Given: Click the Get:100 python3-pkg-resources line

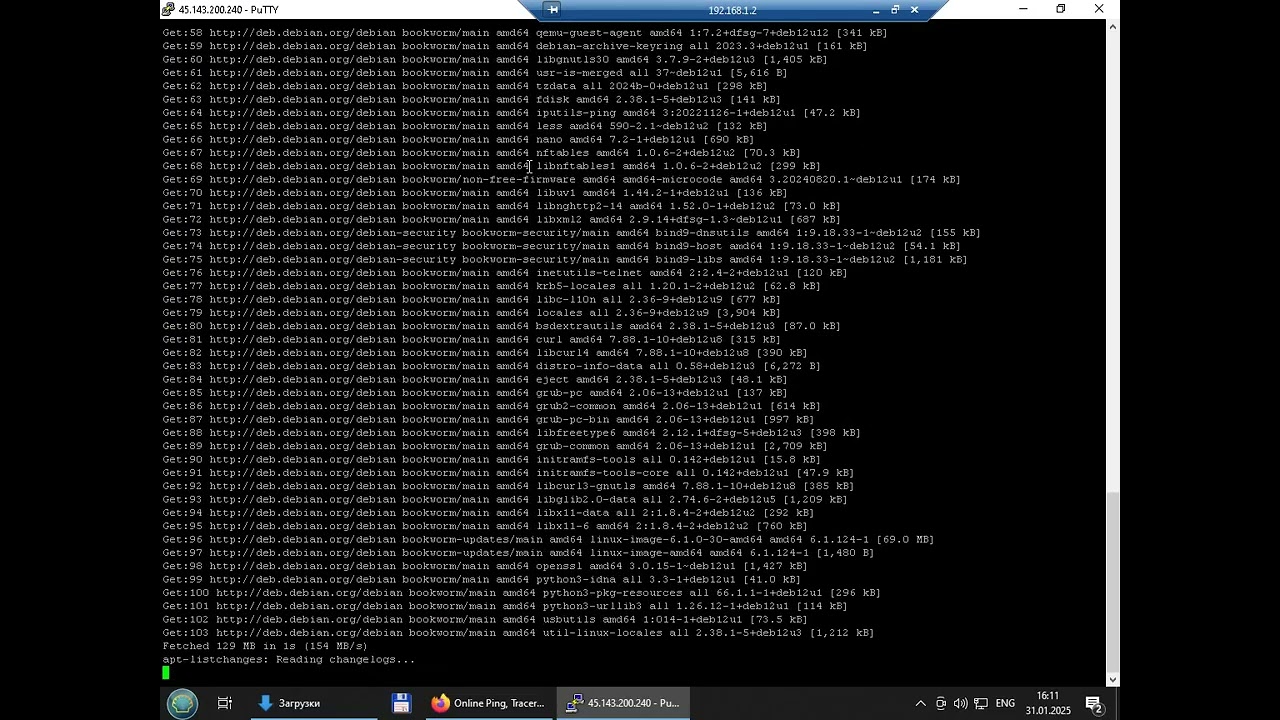Looking at the screenshot, I should pyautogui.click(x=522, y=593).
